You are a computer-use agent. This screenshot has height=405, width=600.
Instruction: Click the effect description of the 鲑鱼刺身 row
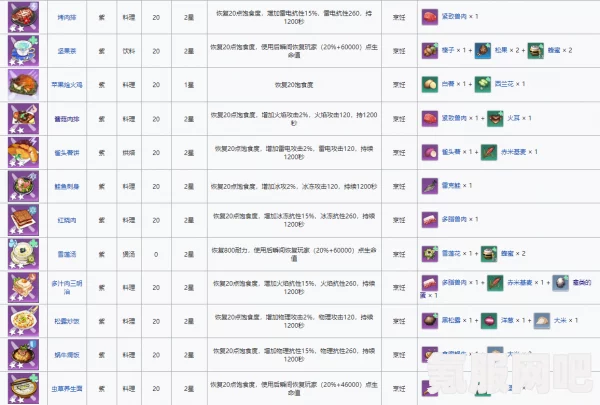tap(294, 186)
